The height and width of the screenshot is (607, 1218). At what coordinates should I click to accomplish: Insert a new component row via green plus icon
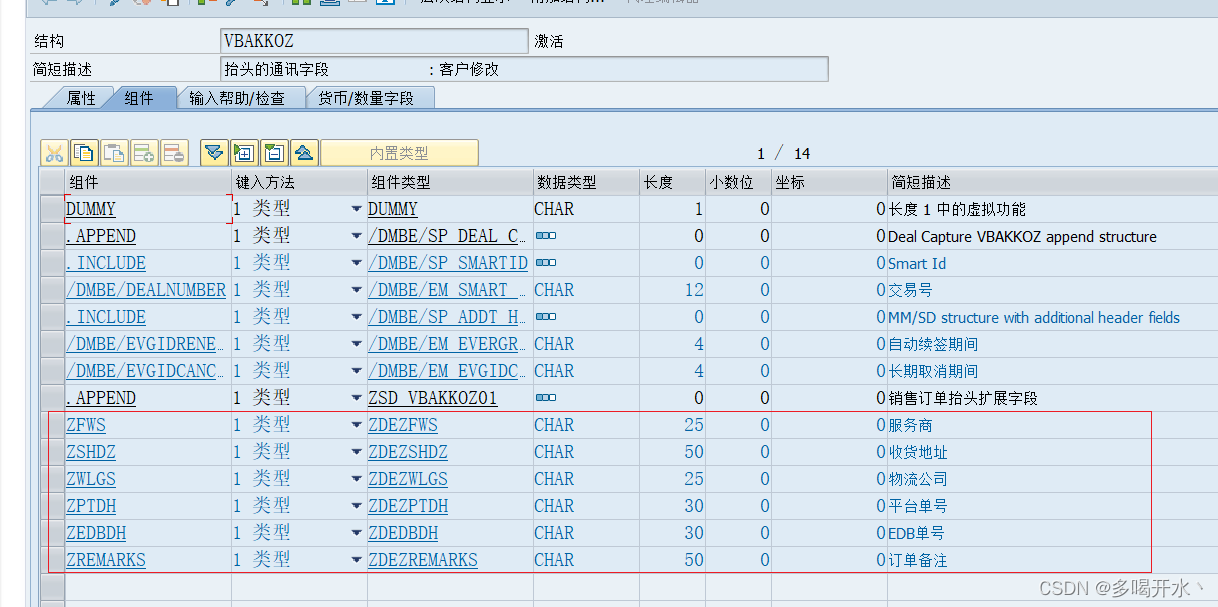click(144, 152)
